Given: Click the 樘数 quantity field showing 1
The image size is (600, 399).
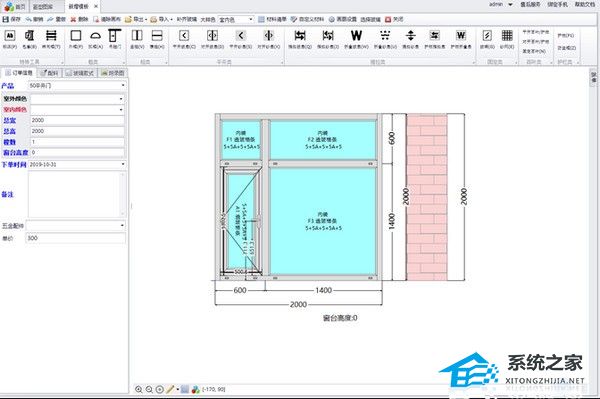Looking at the screenshot, I should pyautogui.click(x=77, y=142).
